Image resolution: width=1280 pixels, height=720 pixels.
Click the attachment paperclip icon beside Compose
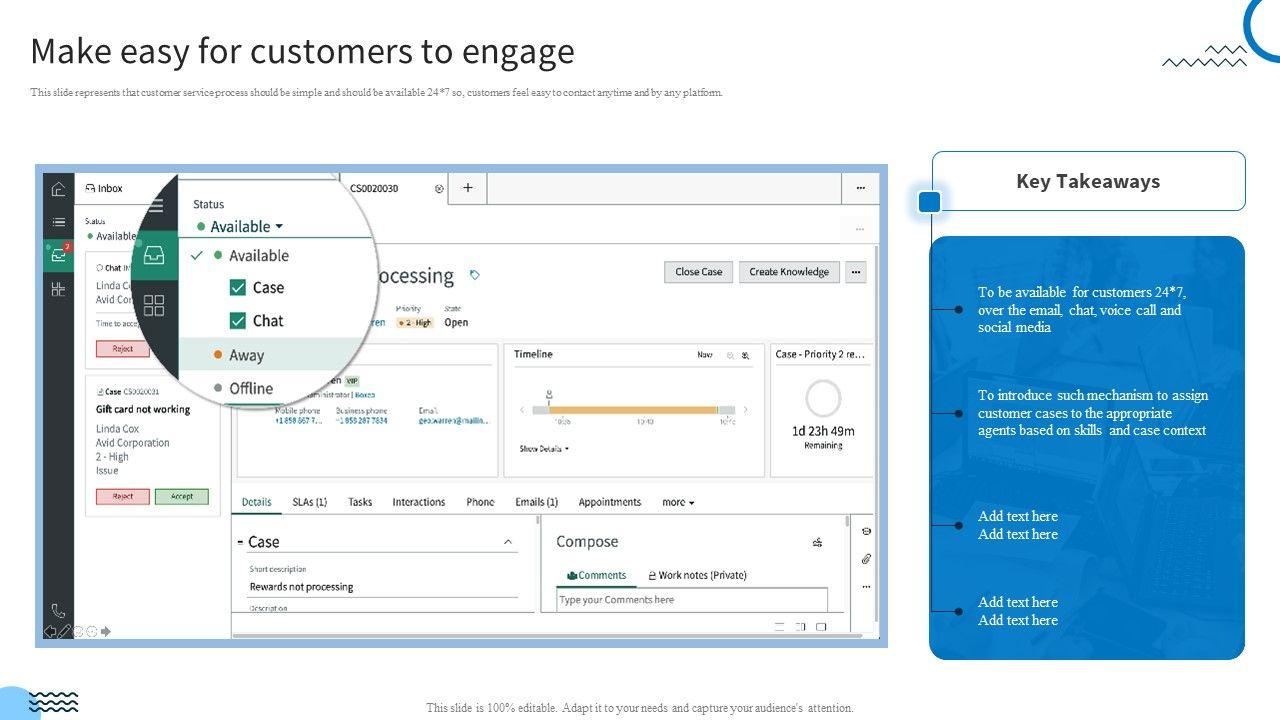866,559
